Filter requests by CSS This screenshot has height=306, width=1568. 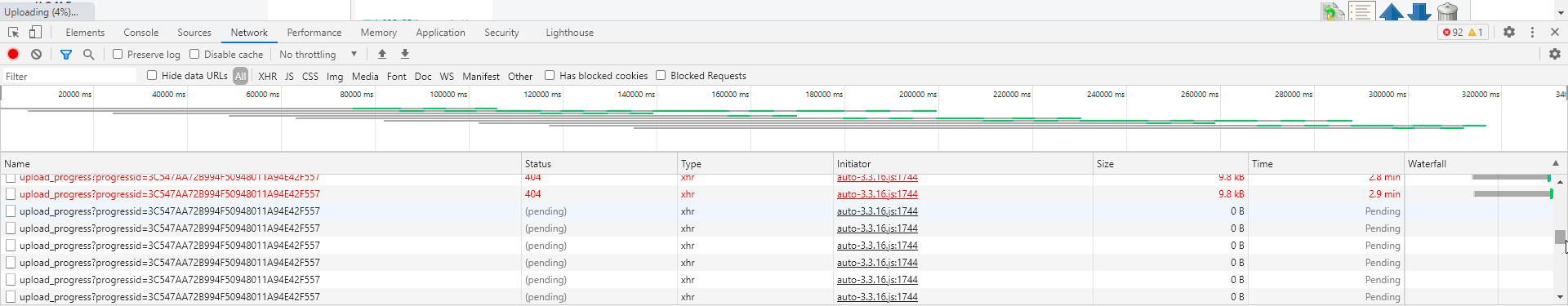coord(310,76)
